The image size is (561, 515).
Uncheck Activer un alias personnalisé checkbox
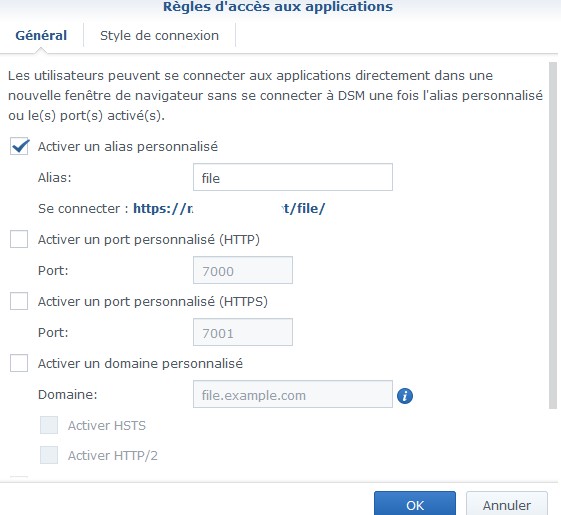[x=19, y=147]
